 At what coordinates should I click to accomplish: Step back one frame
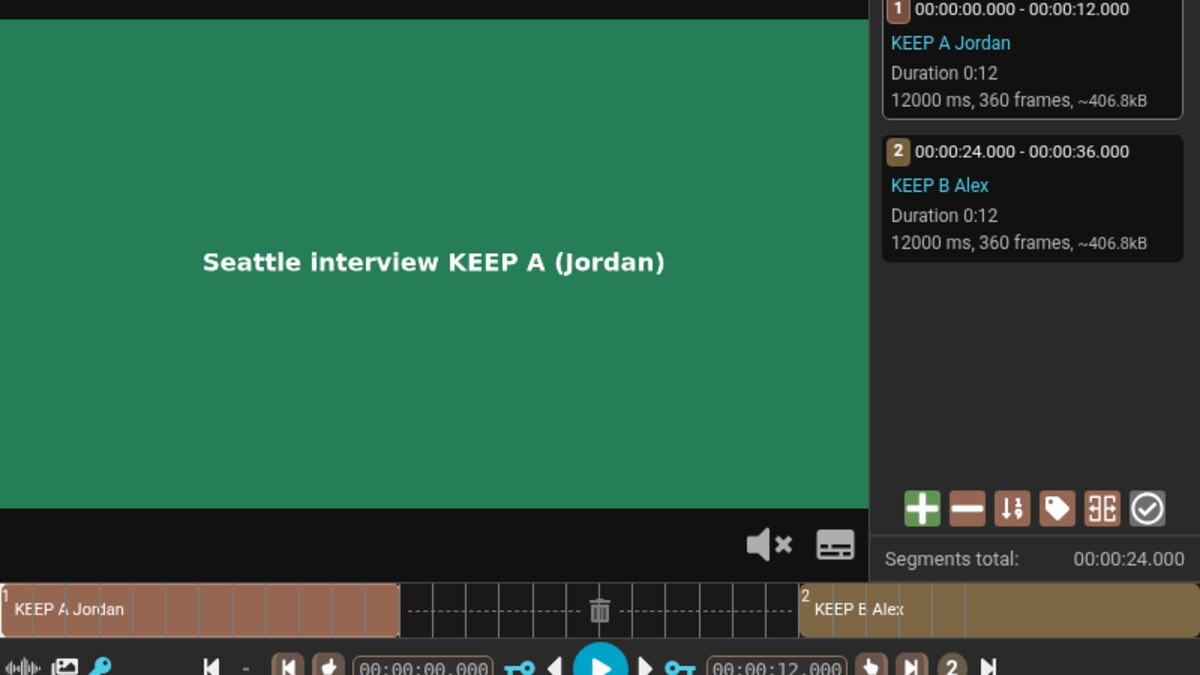[x=554, y=667]
